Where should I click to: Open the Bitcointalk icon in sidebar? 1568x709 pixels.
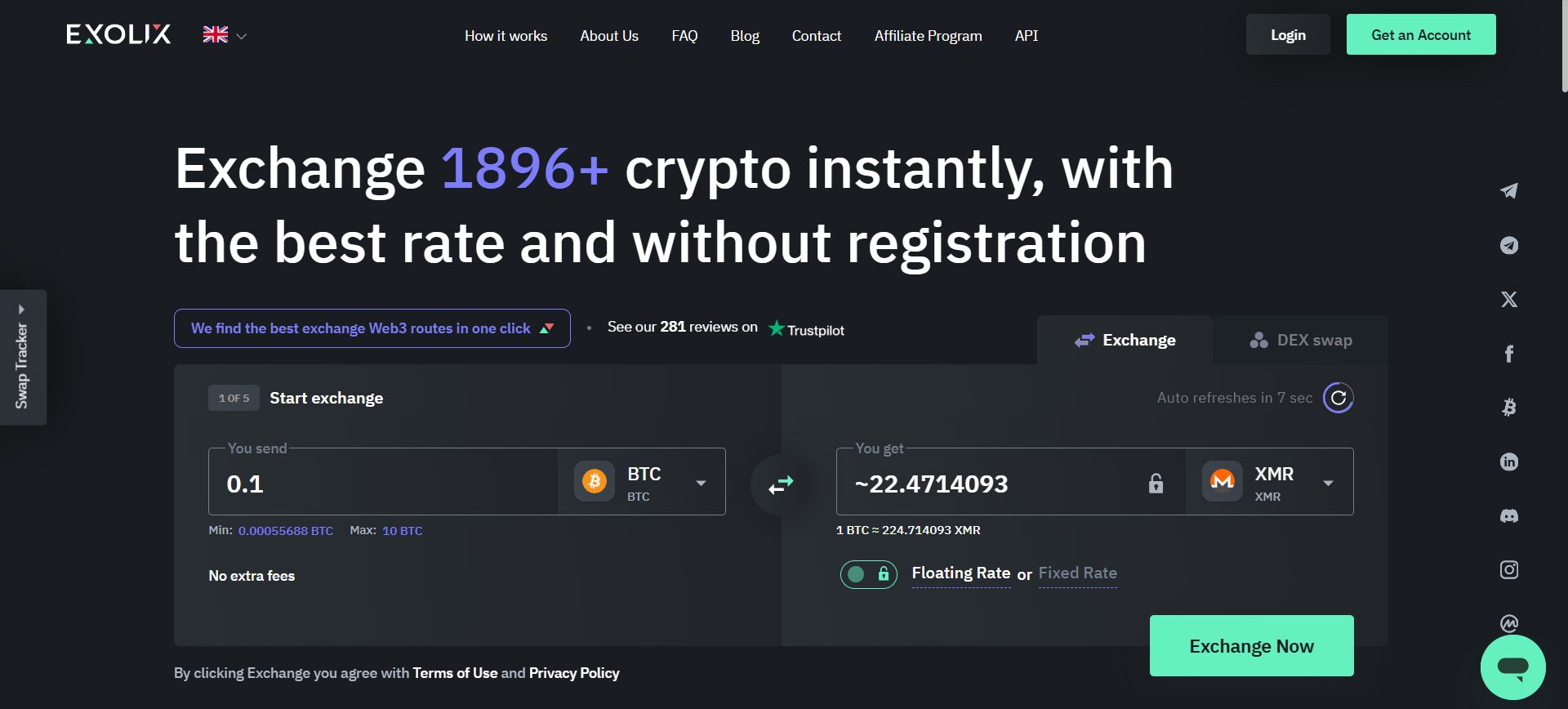pos(1508,408)
